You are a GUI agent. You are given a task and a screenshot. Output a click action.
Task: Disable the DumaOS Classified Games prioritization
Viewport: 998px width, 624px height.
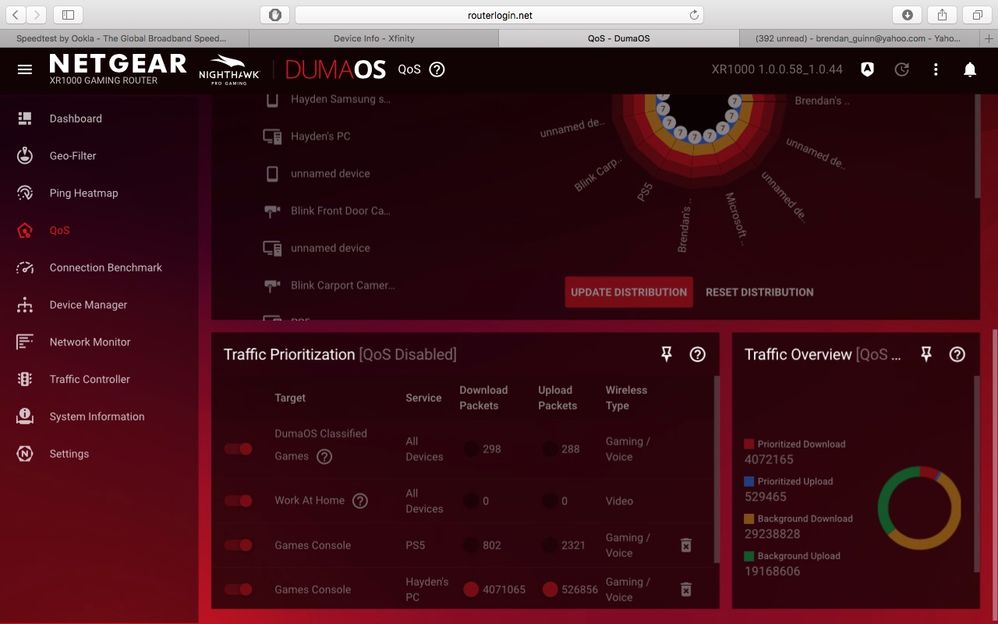click(238, 449)
